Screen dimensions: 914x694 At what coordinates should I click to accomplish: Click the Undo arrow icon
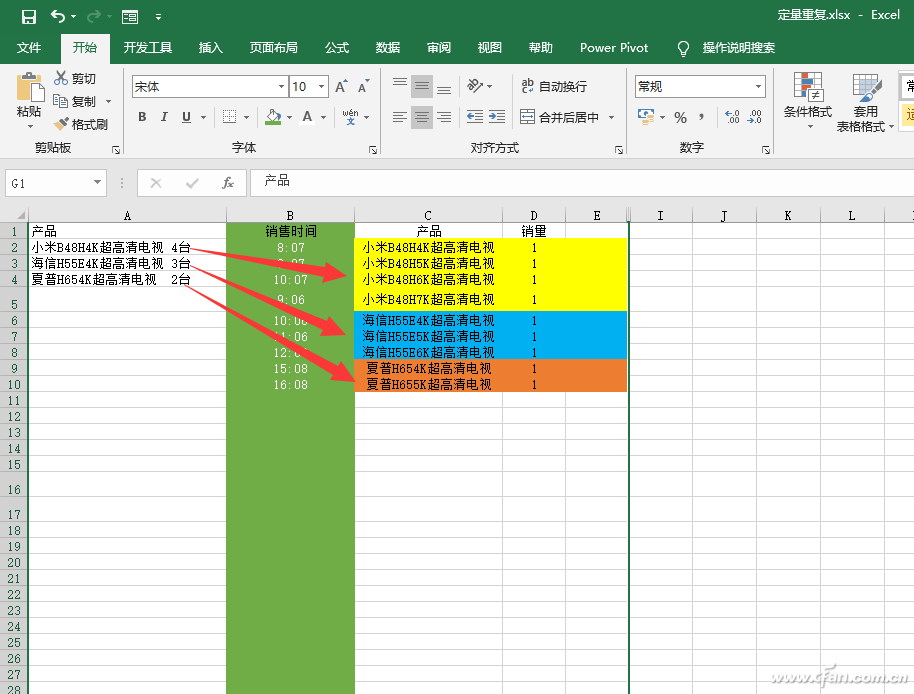(x=58, y=16)
